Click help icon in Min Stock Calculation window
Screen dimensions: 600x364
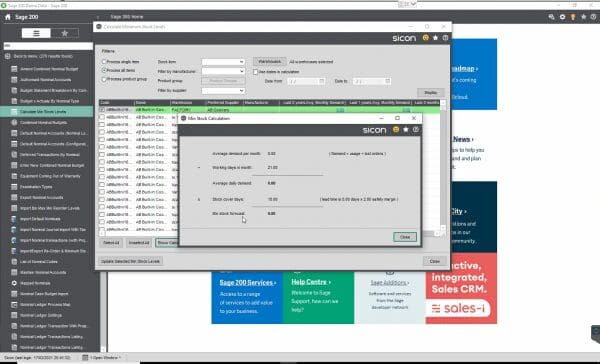pos(416,130)
